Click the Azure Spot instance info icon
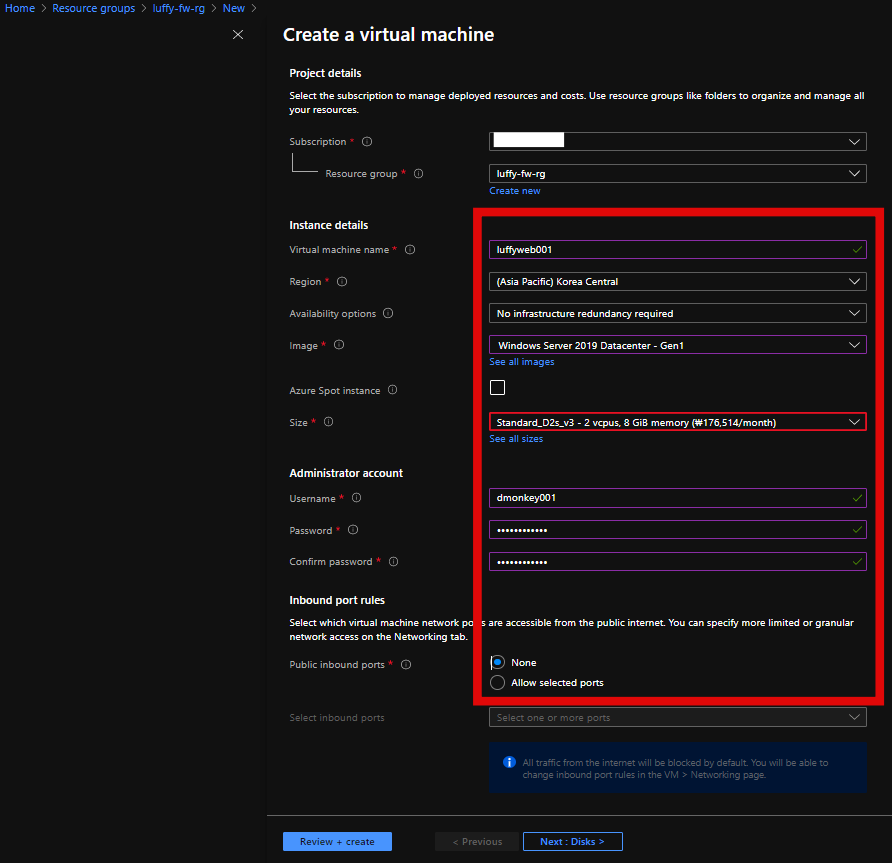This screenshot has height=863, width=892. (393, 390)
